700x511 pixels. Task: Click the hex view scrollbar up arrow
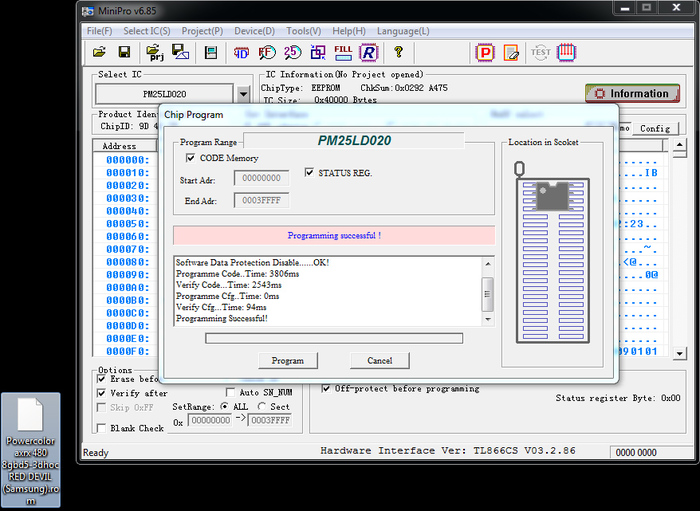click(679, 145)
